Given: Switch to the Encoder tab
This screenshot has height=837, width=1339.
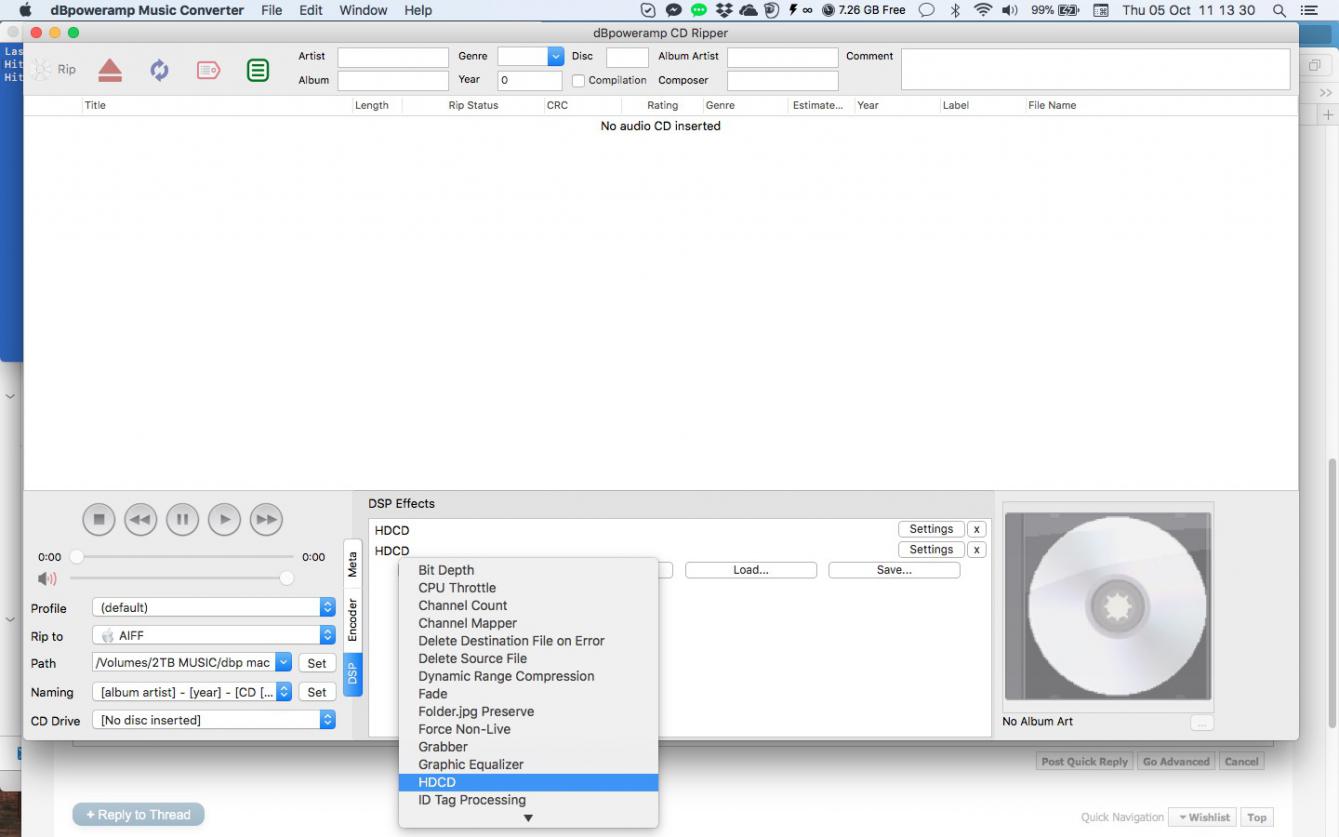Looking at the screenshot, I should (352, 620).
